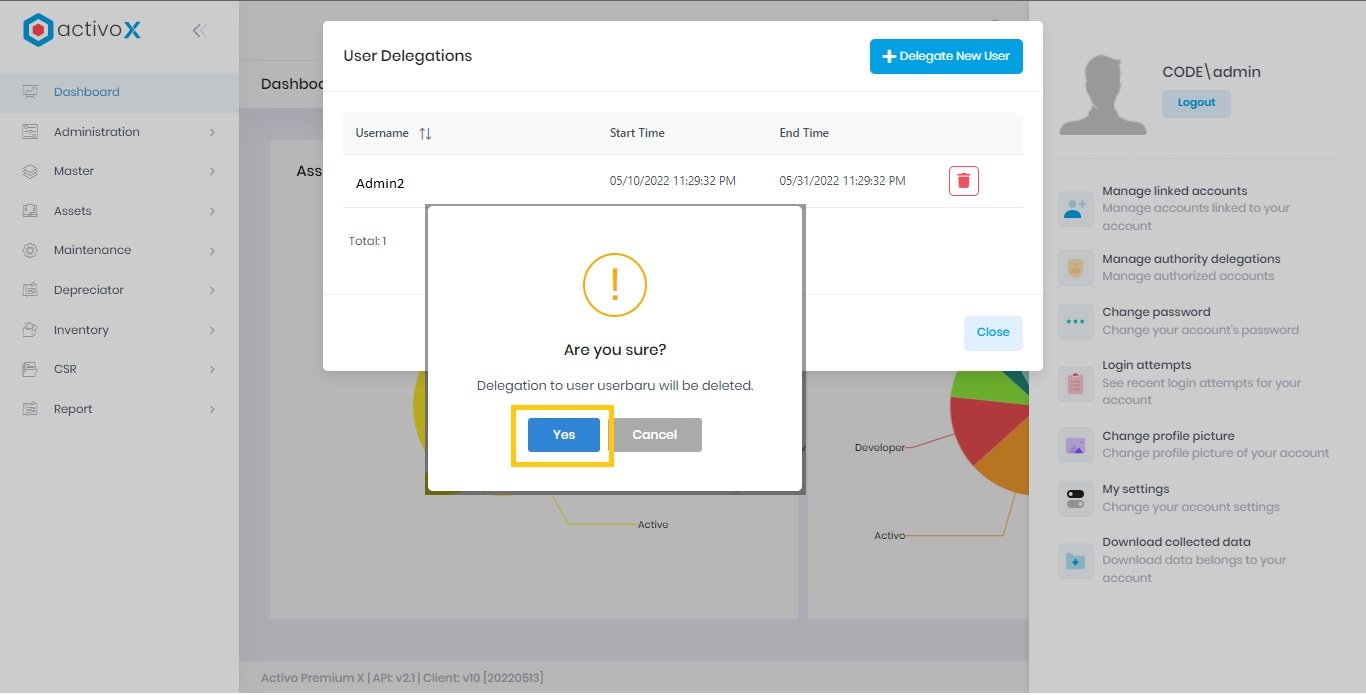Click the Login attempts icon
The height and width of the screenshot is (695, 1366).
click(x=1075, y=383)
